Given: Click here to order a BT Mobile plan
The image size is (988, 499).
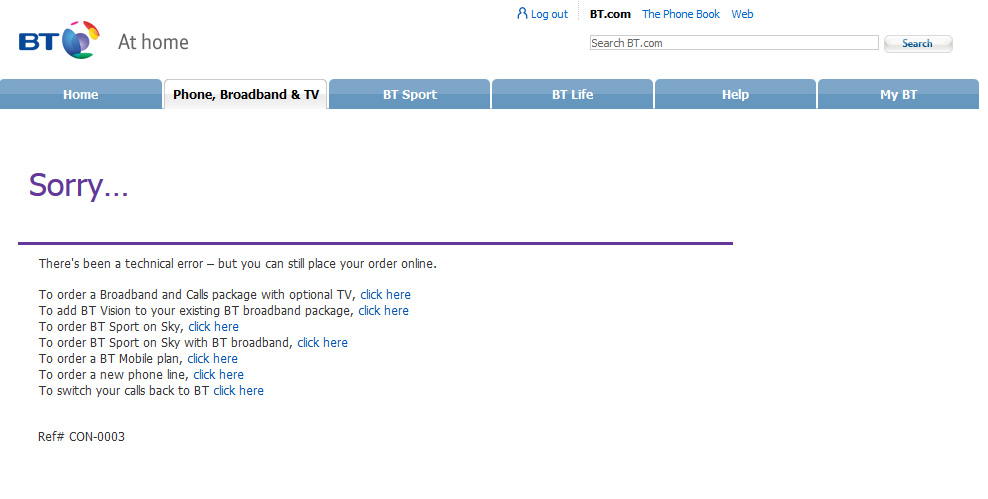Looking at the screenshot, I should pyautogui.click(x=212, y=358).
